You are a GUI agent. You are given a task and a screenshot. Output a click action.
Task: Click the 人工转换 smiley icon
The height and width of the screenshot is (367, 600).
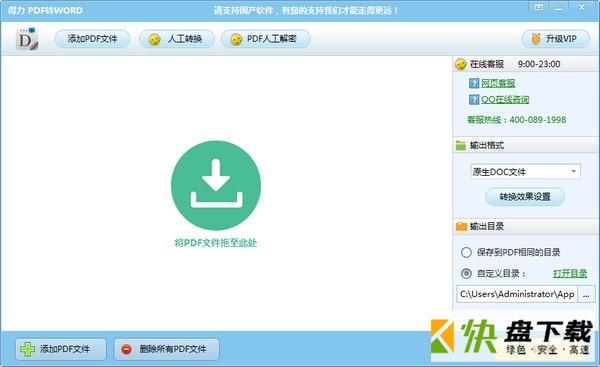pos(155,39)
